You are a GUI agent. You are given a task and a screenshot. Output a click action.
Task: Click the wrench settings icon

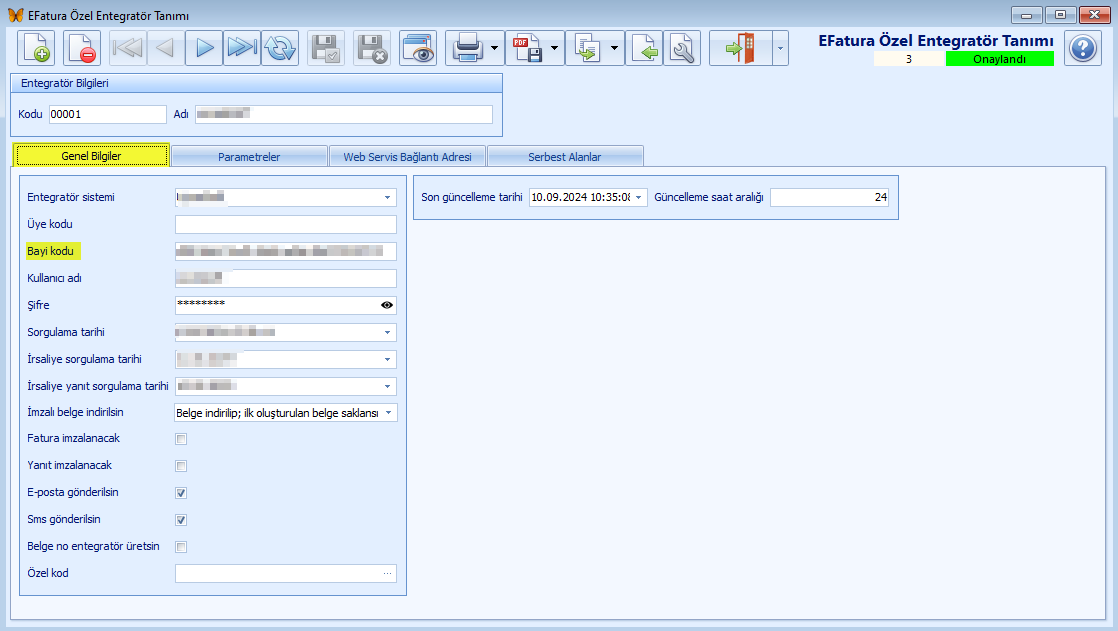coord(682,48)
